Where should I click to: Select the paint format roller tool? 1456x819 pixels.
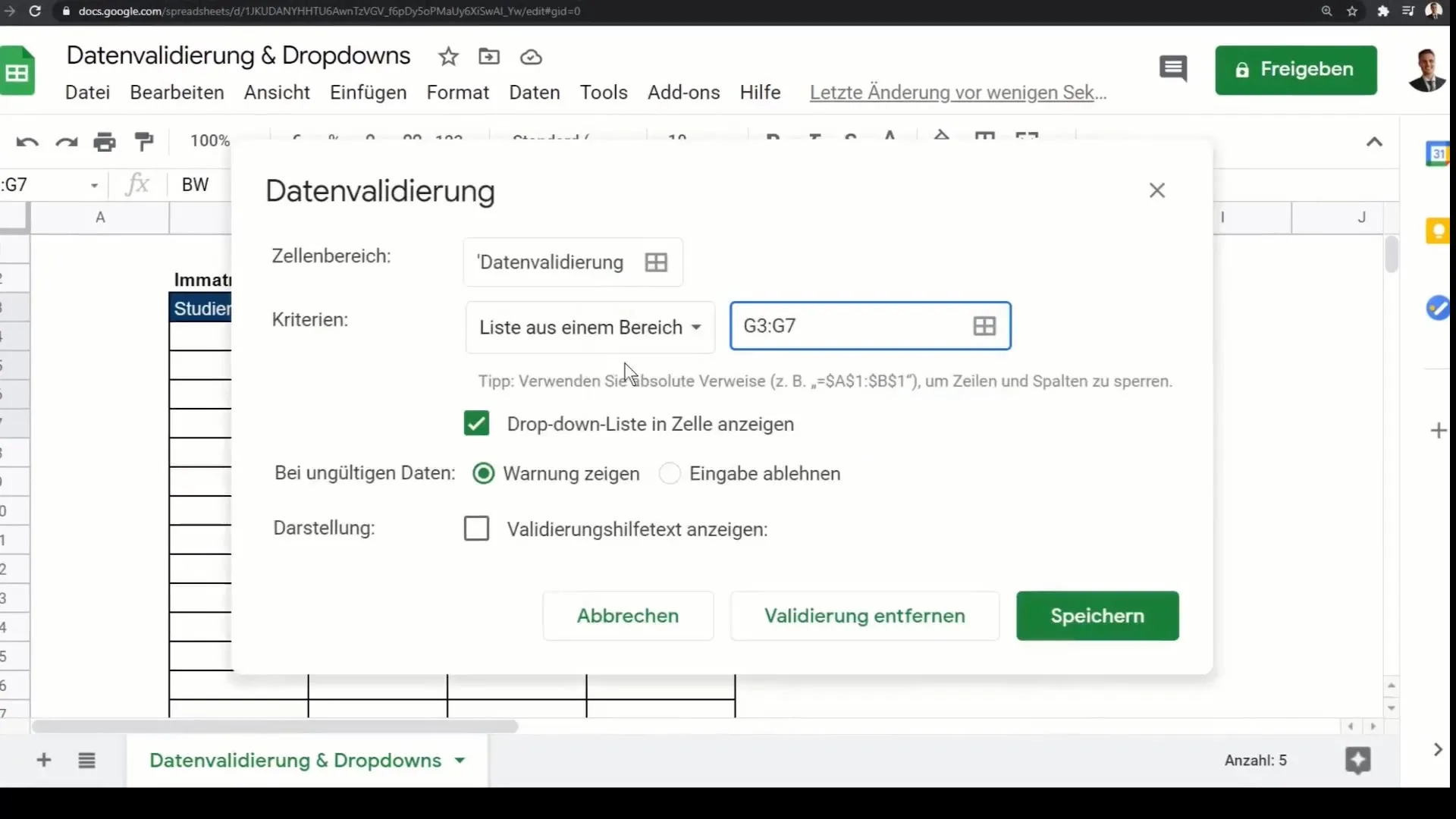point(144,142)
